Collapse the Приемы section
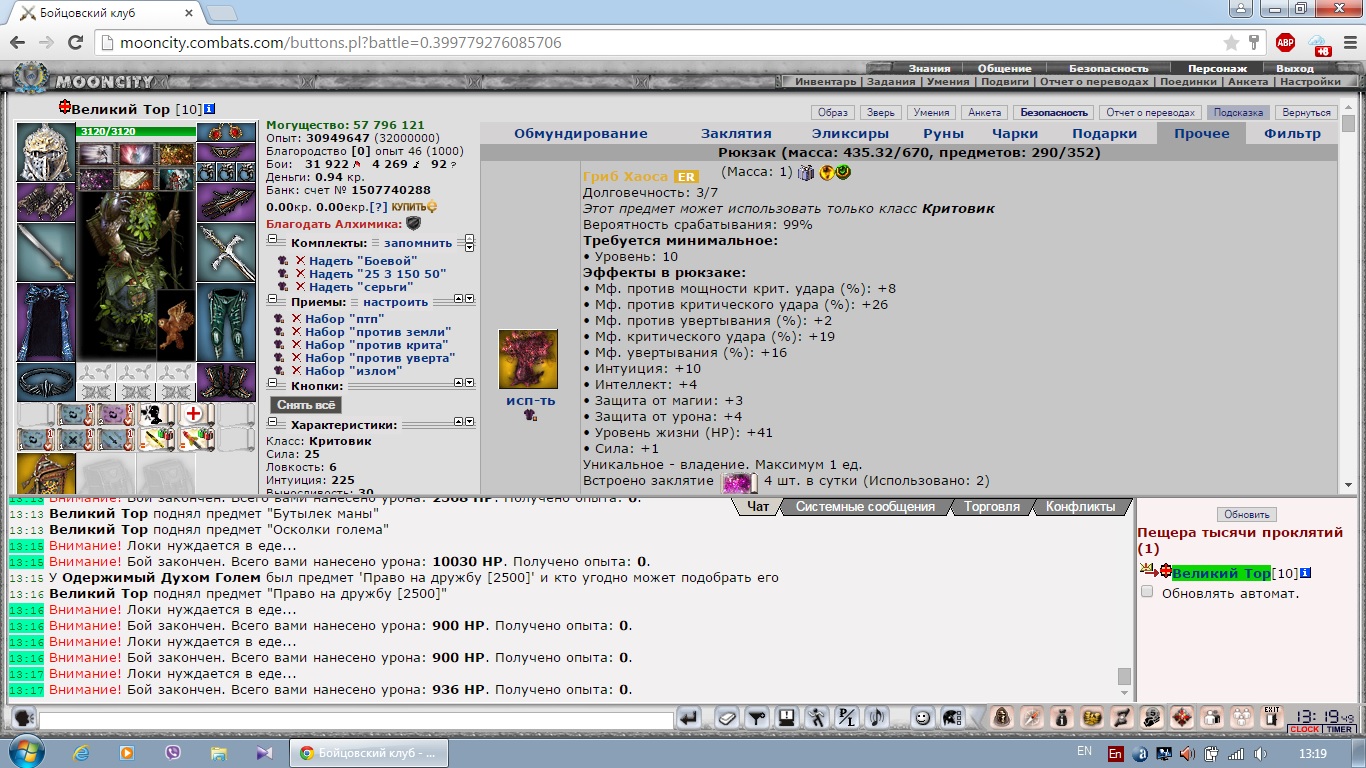Viewport: 1366px width, 768px height. point(271,301)
